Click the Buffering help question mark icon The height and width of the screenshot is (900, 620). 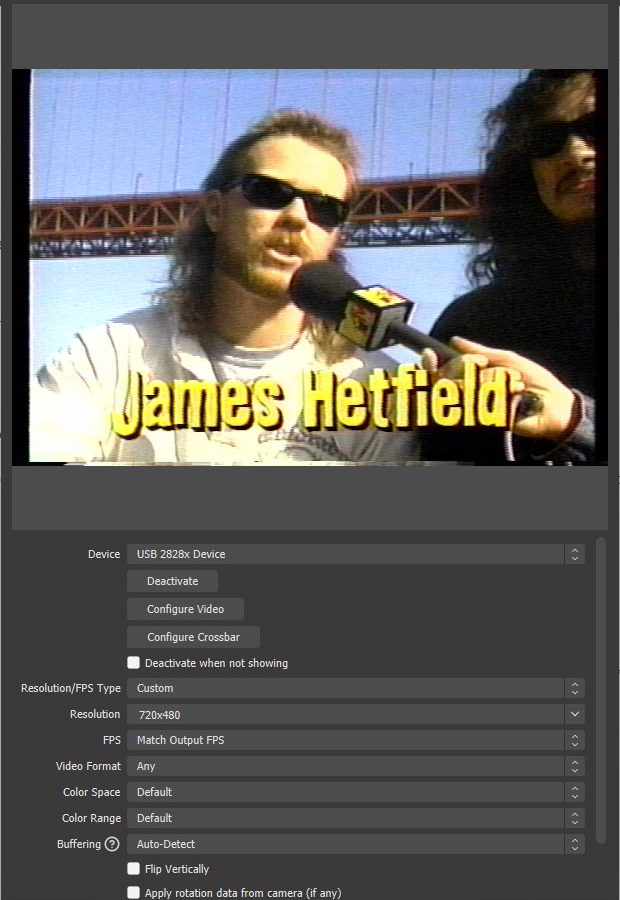[112, 844]
